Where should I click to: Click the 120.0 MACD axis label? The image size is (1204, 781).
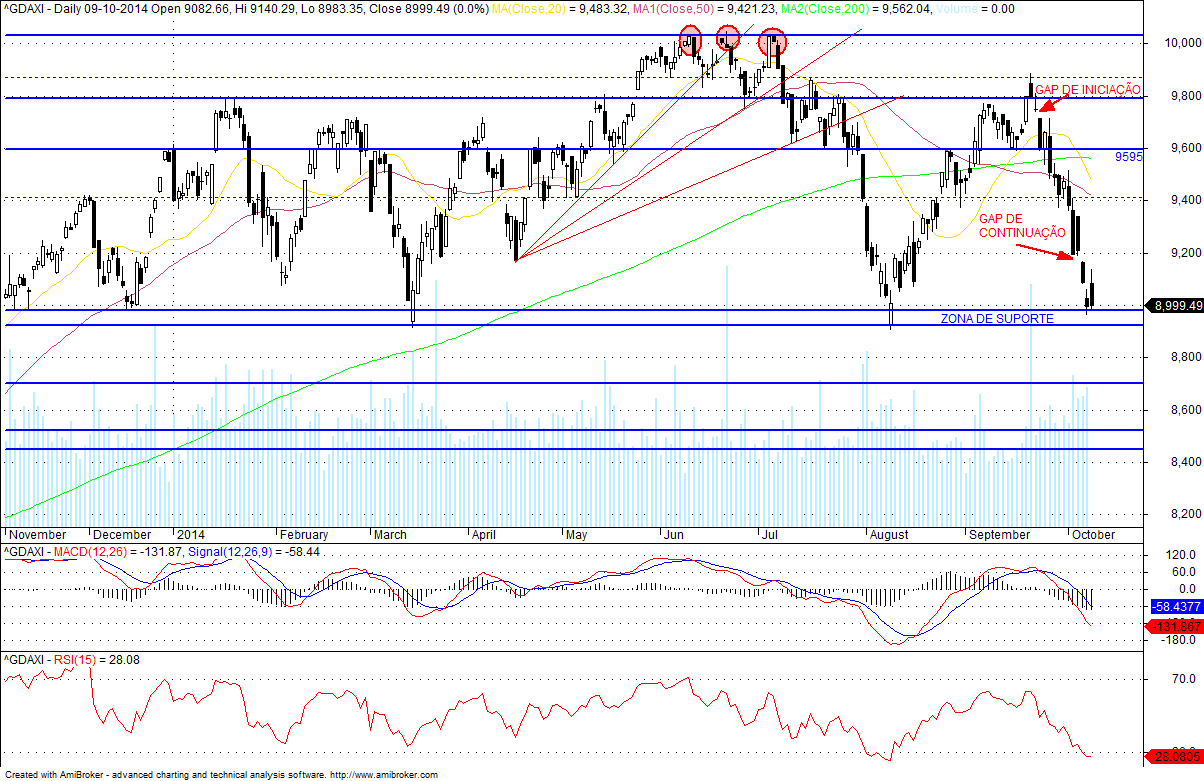pyautogui.click(x=1179, y=555)
